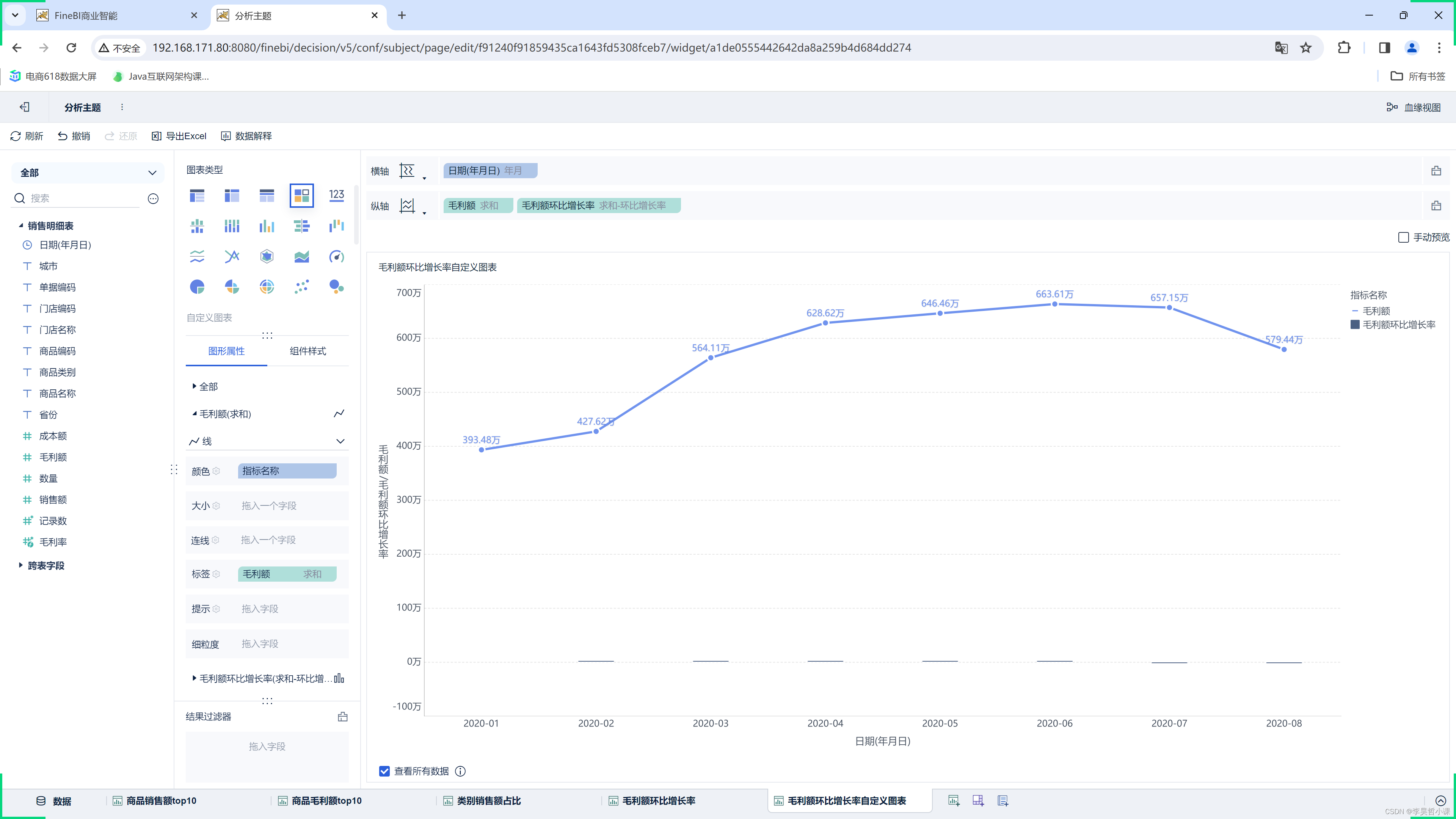Choose the multi-series column chart icon
Image resolution: width=1456 pixels, height=819 pixels.
pyautogui.click(x=267, y=226)
